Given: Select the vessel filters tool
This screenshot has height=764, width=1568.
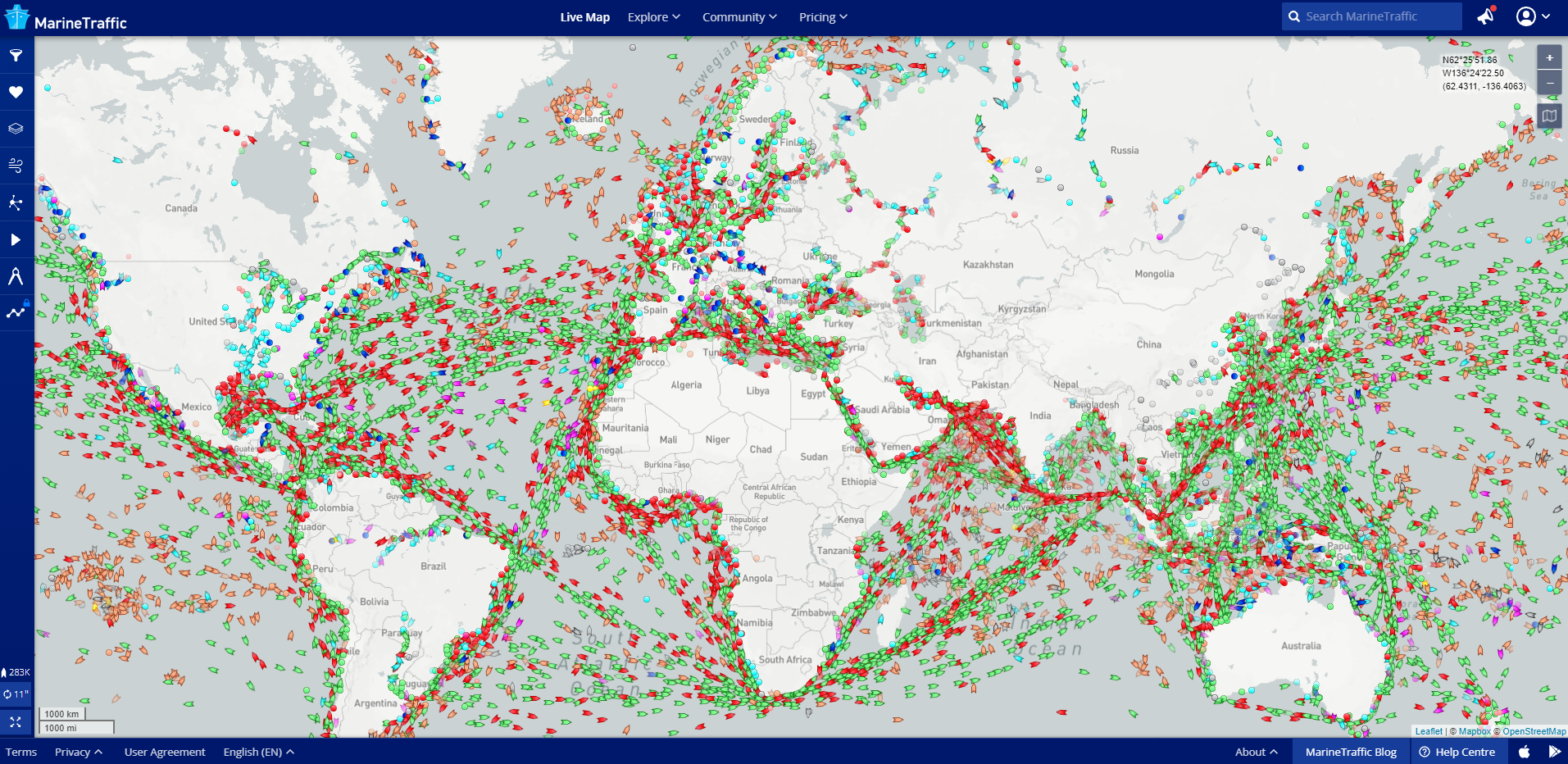Looking at the screenshot, I should [x=16, y=56].
